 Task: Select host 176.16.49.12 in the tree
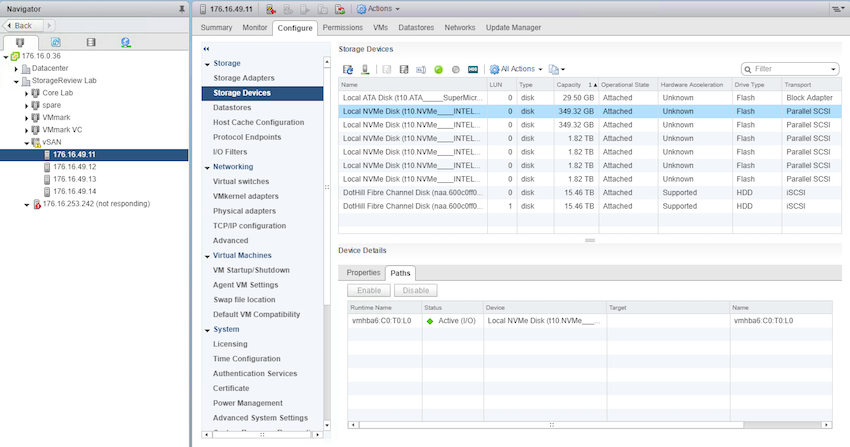click(75, 167)
